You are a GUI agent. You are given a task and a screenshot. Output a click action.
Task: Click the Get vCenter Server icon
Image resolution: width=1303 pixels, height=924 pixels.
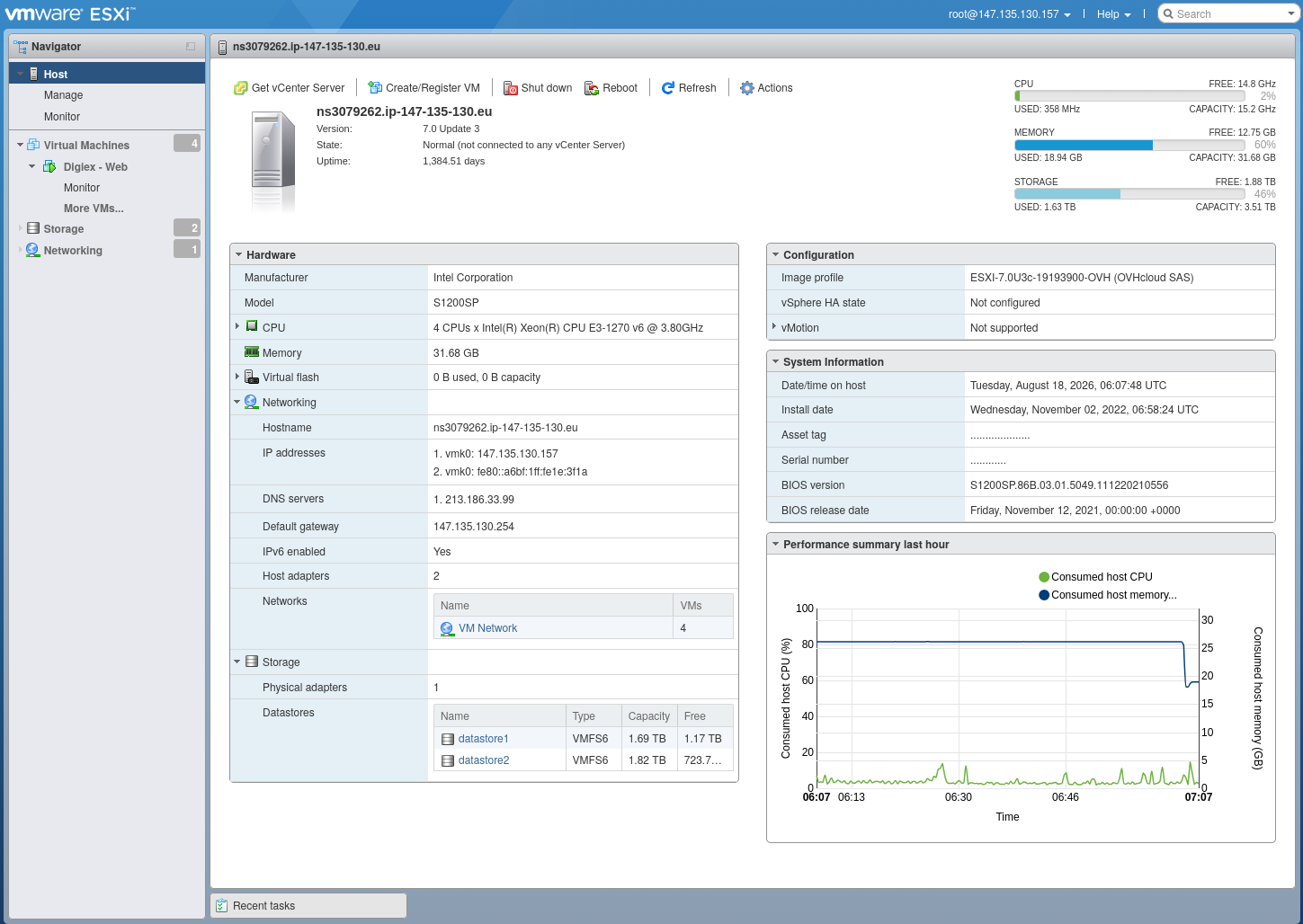pyautogui.click(x=240, y=88)
